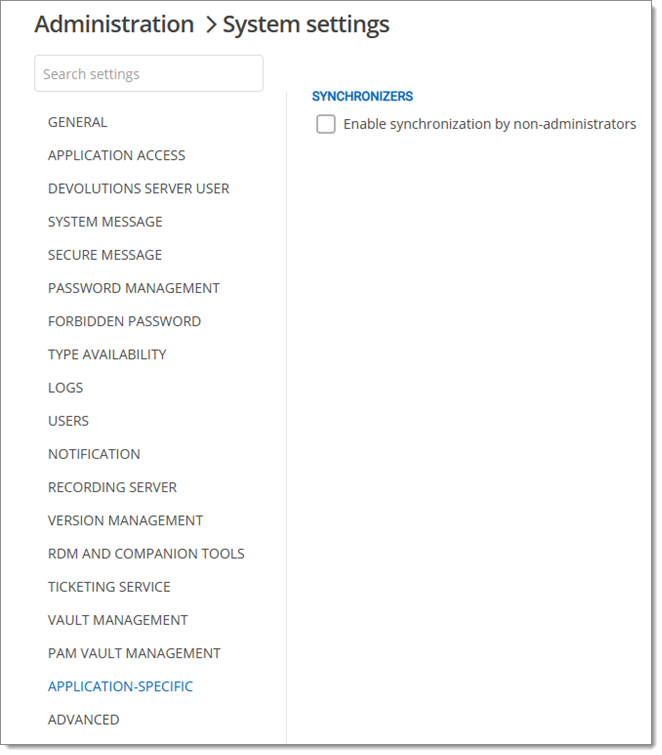Image resolution: width=662 pixels, height=755 pixels.
Task: Open PAM Vault Management settings
Action: [134, 653]
